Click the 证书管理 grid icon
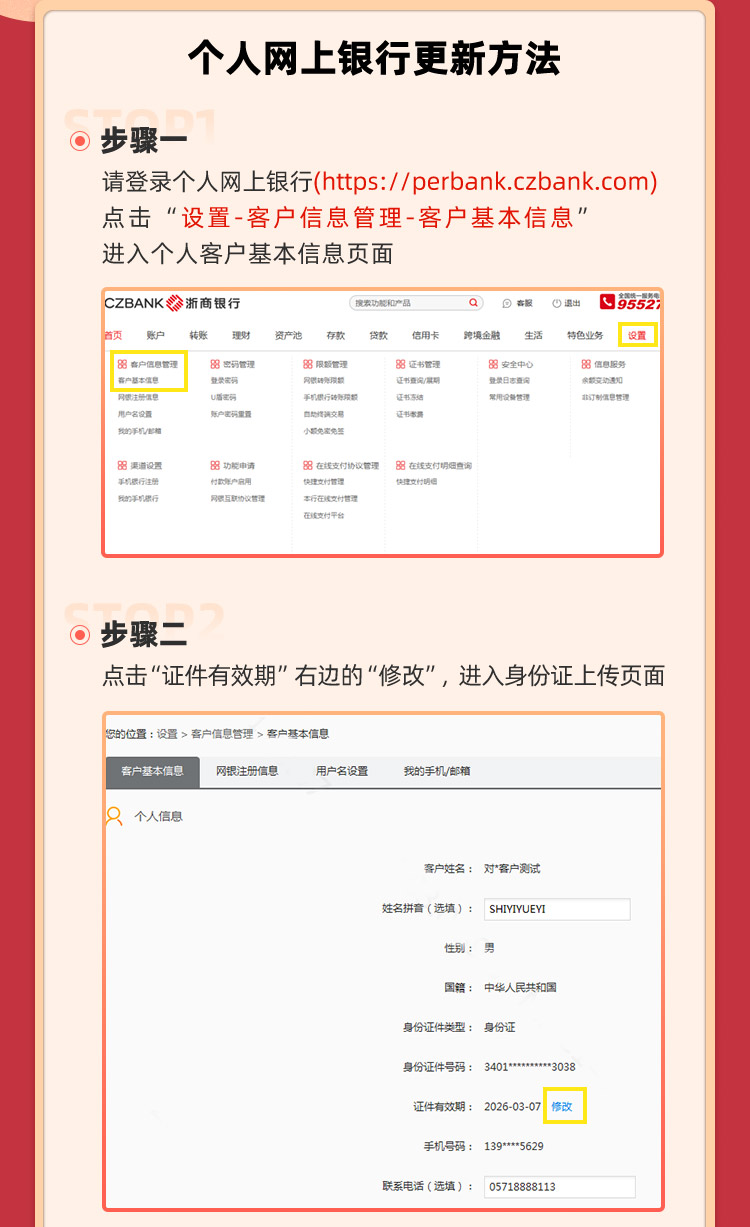750x1227 pixels. pos(400,365)
